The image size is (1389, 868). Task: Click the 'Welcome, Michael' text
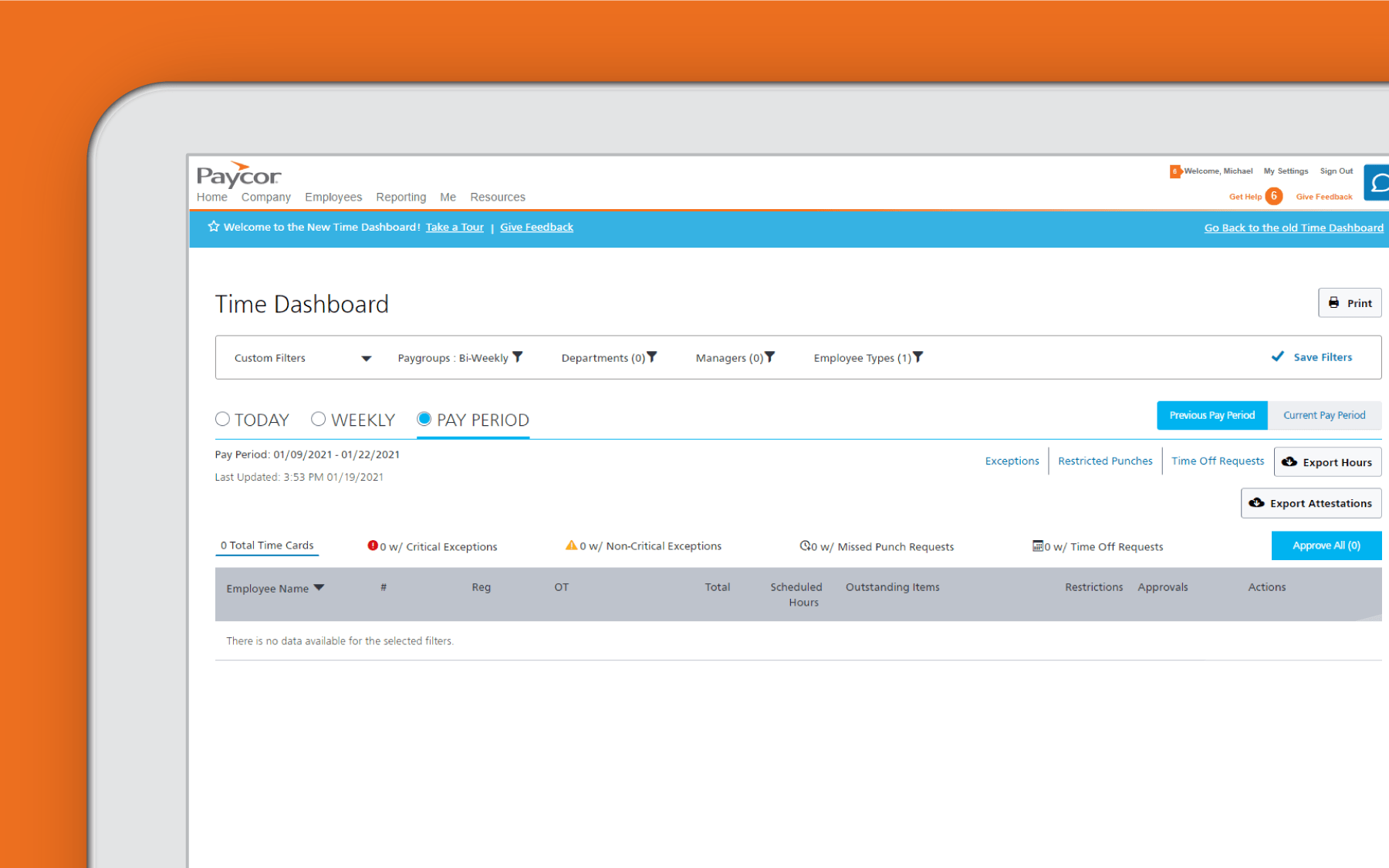click(x=1218, y=171)
